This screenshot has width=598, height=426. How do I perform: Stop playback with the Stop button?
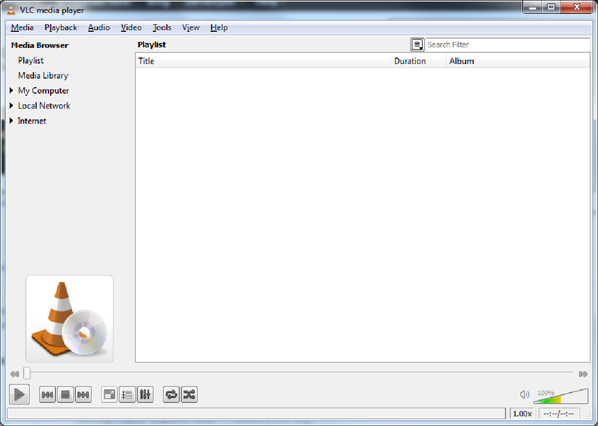tap(65, 394)
